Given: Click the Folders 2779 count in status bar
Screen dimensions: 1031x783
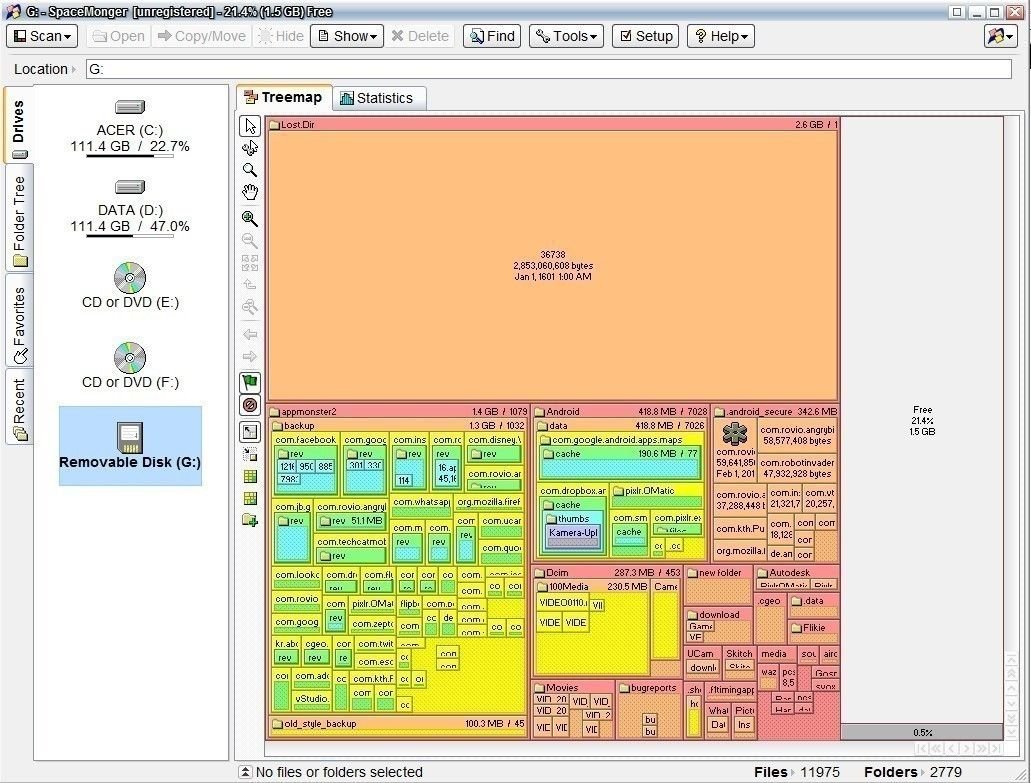Looking at the screenshot, I should click(x=913, y=772).
